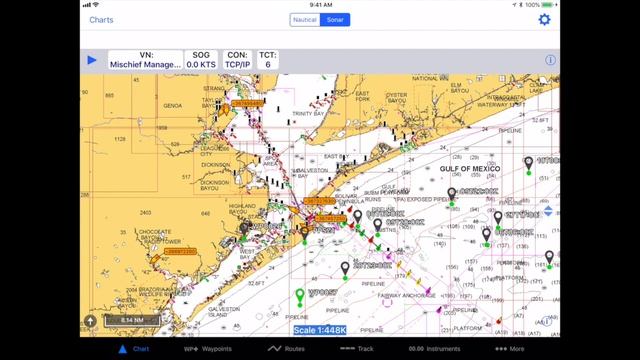Tap the orange AIS label near Taylor Bayou
This screenshot has width=640, height=360.
click(247, 104)
